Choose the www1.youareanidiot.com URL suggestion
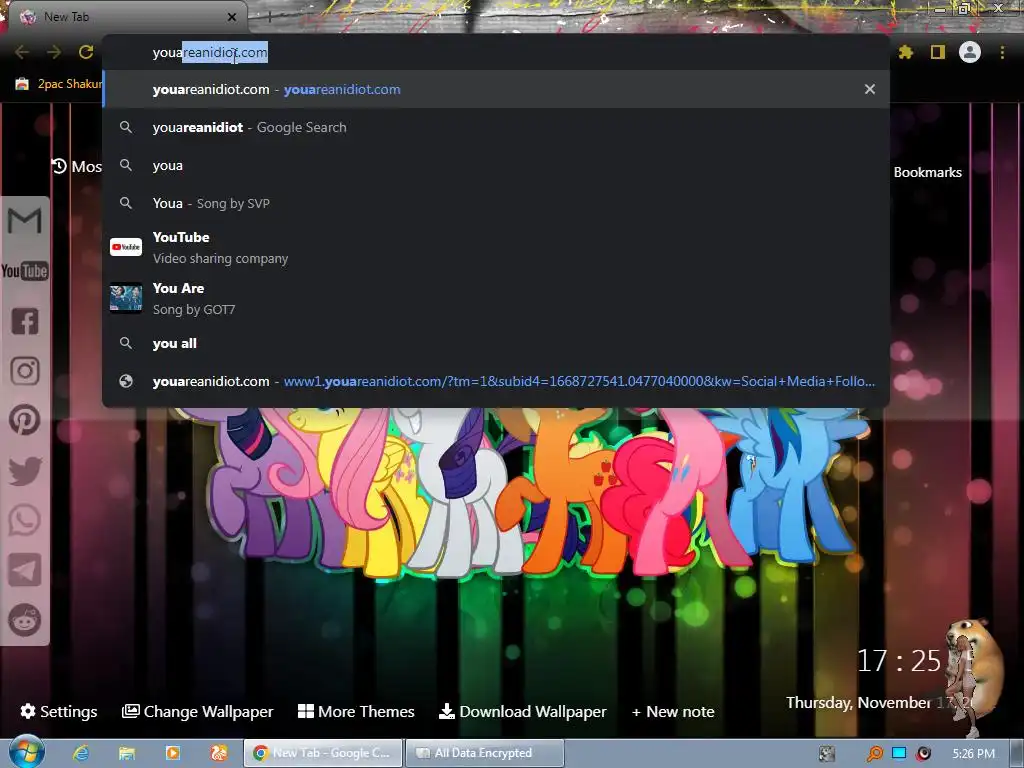1024x768 pixels. [496, 381]
